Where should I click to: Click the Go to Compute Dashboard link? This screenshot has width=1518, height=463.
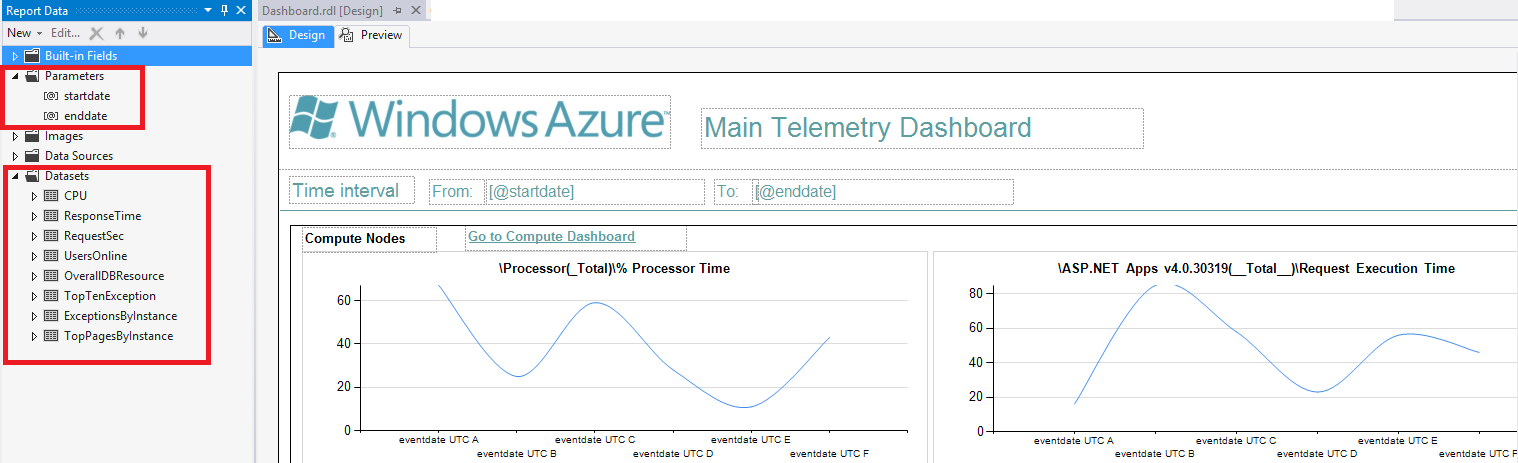coord(551,237)
